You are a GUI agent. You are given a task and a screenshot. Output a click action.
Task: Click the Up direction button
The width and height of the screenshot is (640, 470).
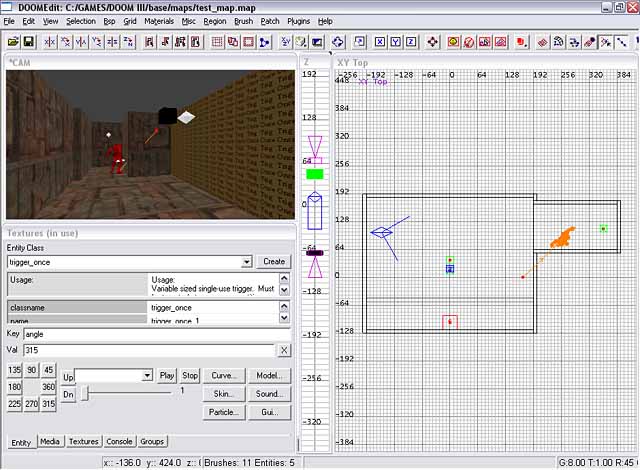click(x=68, y=377)
